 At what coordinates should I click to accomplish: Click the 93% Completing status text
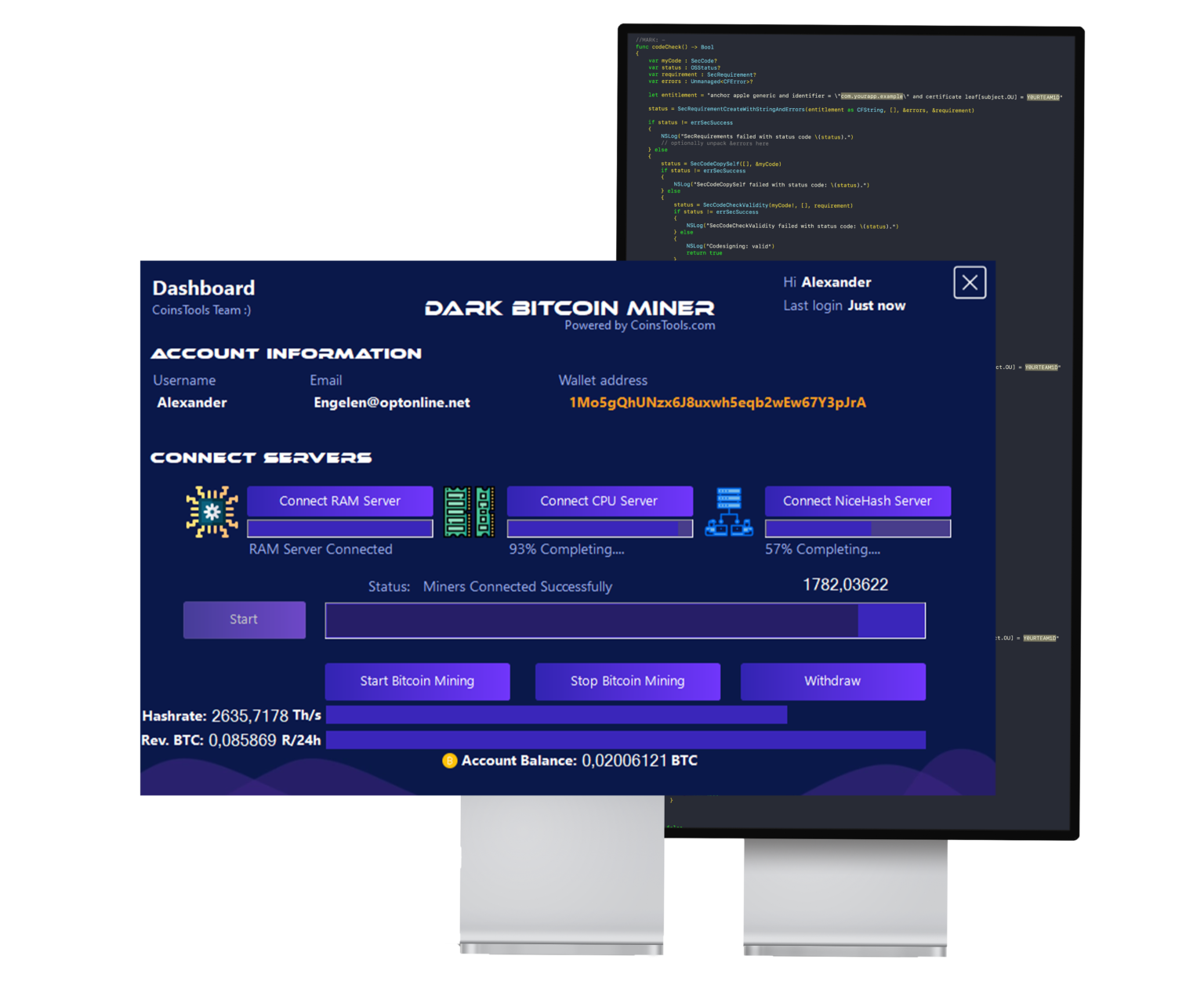[567, 549]
